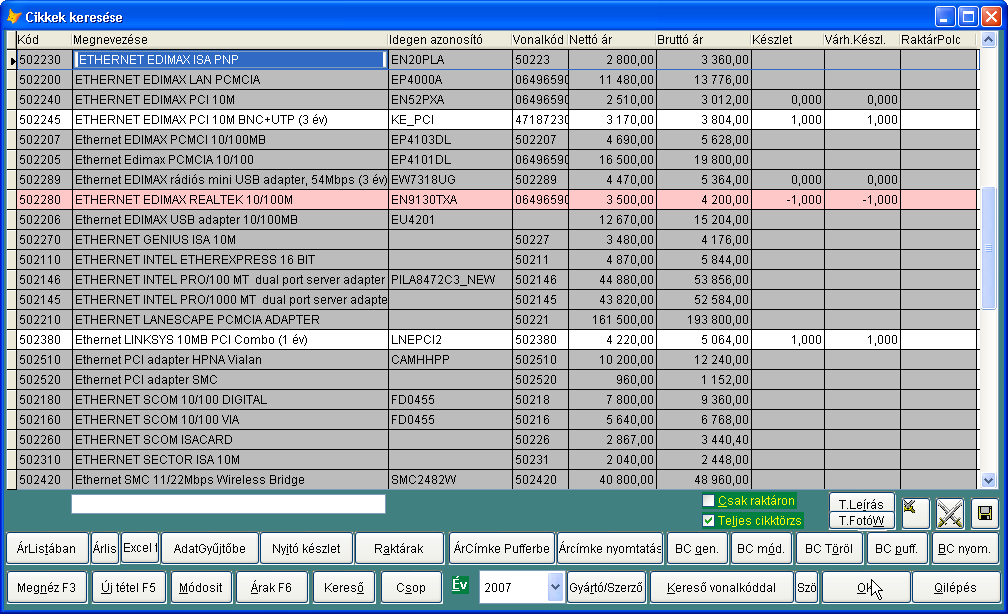Click the Kereső vonalkóddal button
This screenshot has width=1008, height=614.
pyautogui.click(x=721, y=587)
